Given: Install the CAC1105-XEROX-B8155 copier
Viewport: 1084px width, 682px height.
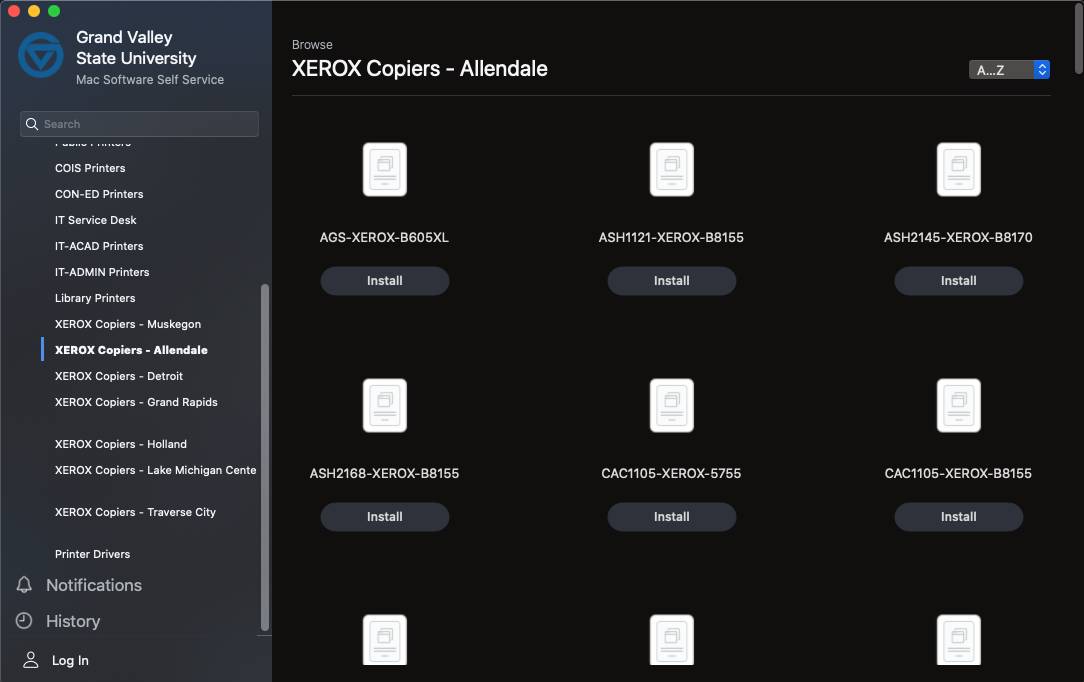Looking at the screenshot, I should [958, 517].
